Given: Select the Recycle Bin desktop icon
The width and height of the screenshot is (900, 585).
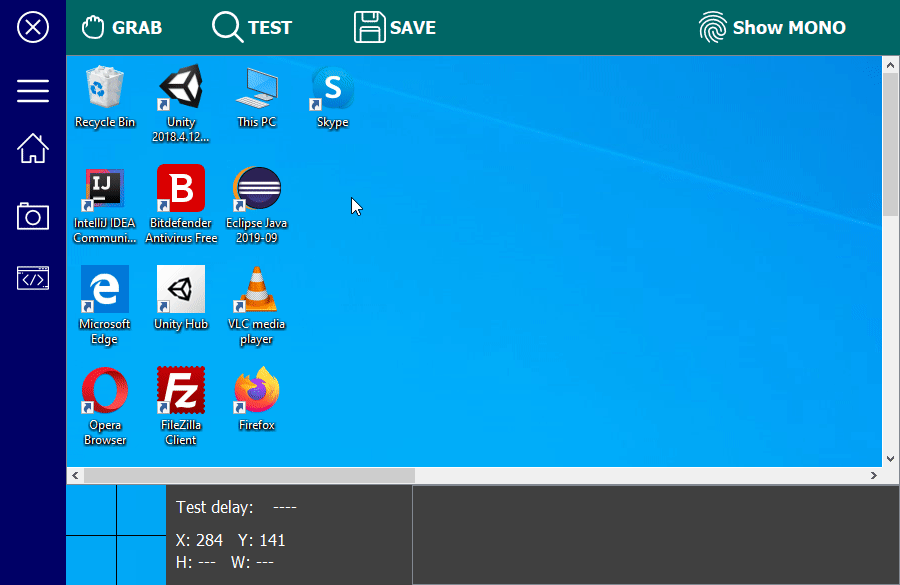Looking at the screenshot, I should [x=104, y=97].
